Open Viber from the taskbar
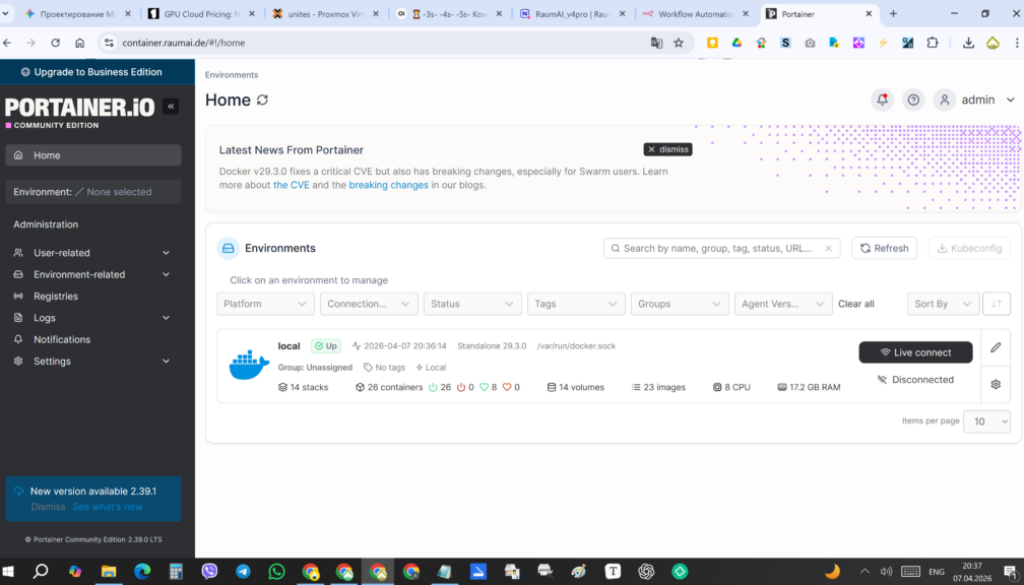1024x585 pixels. click(210, 571)
